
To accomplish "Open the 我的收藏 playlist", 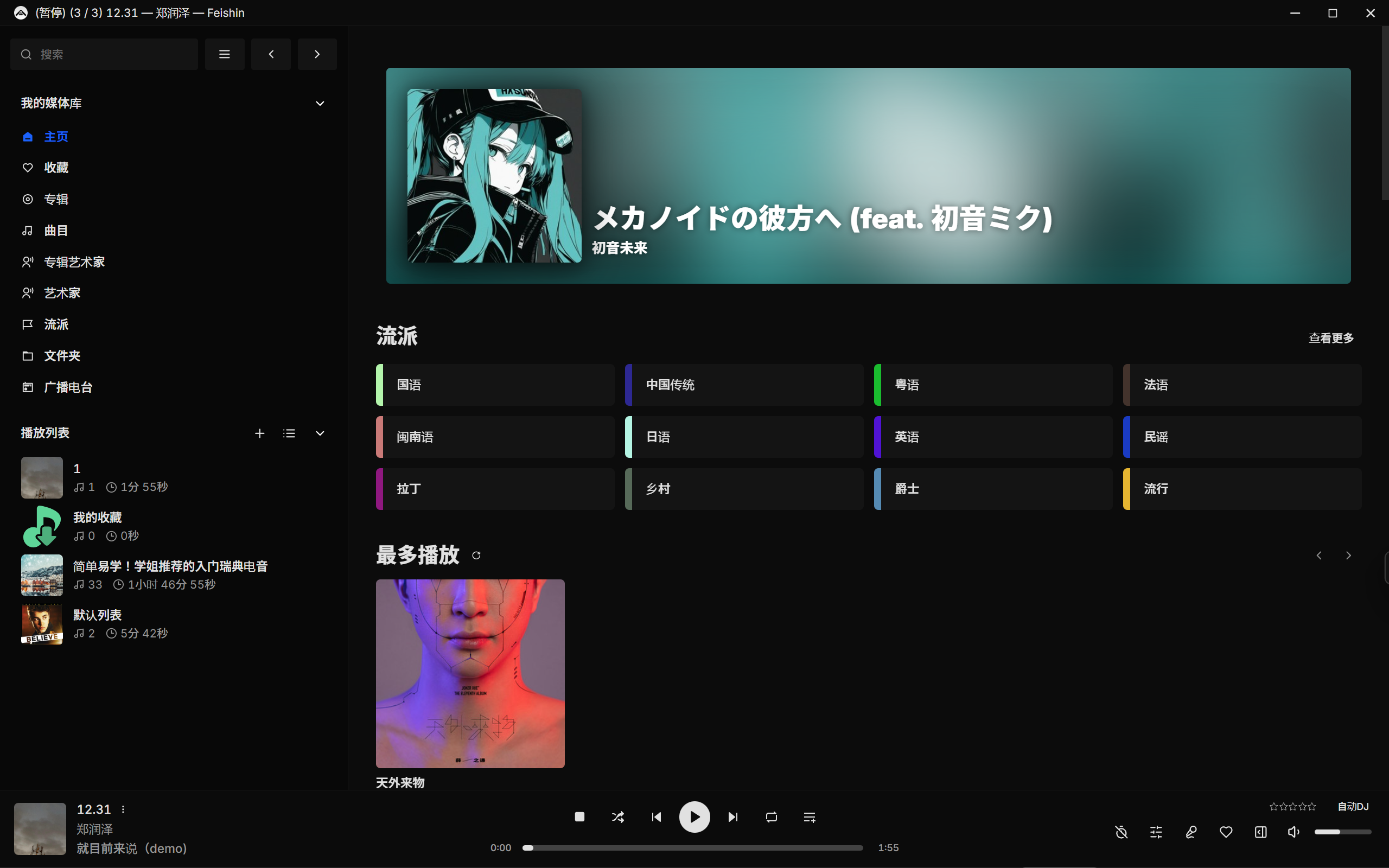I will tap(173, 526).
